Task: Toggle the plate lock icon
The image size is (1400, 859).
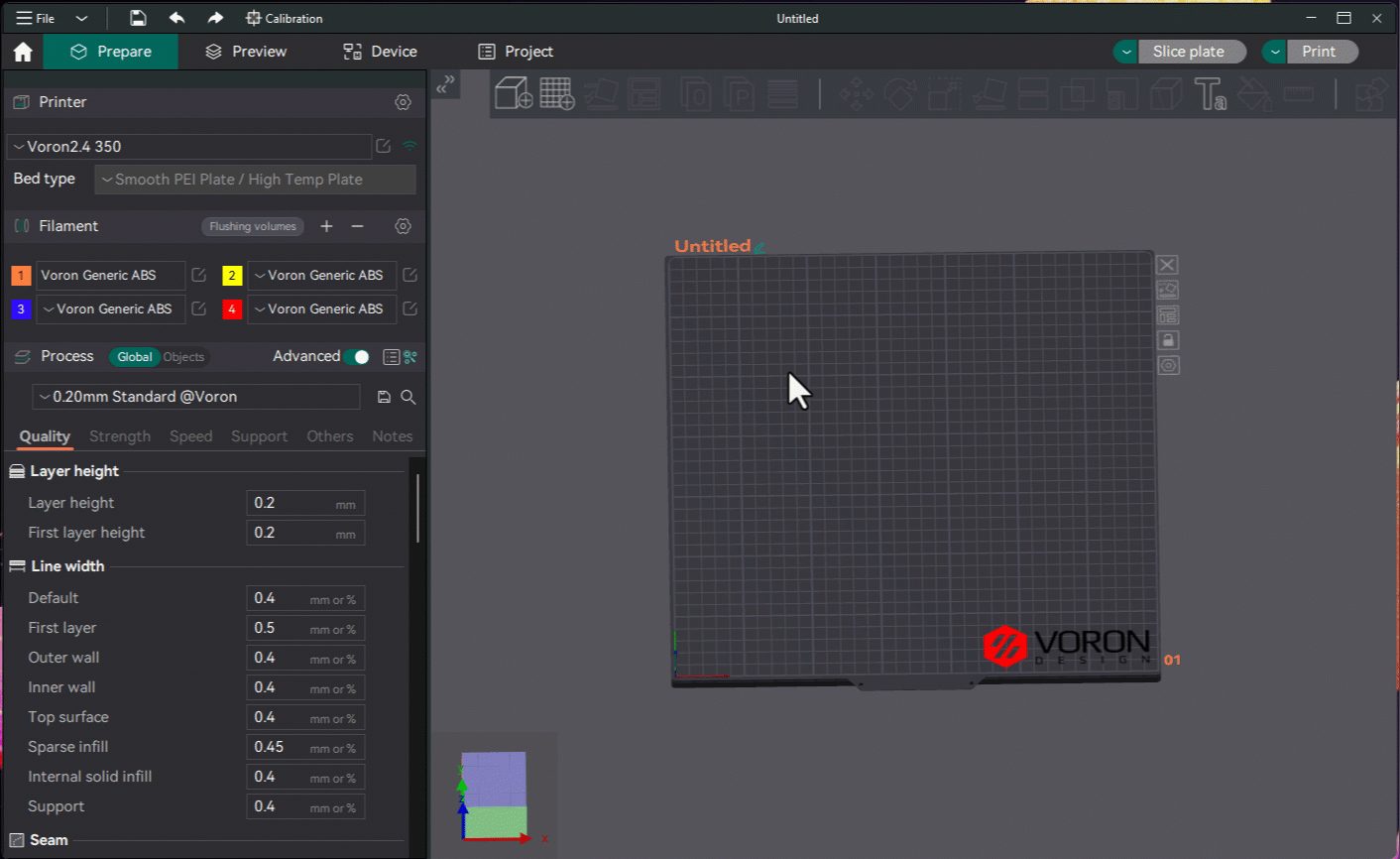Action: pyautogui.click(x=1168, y=340)
